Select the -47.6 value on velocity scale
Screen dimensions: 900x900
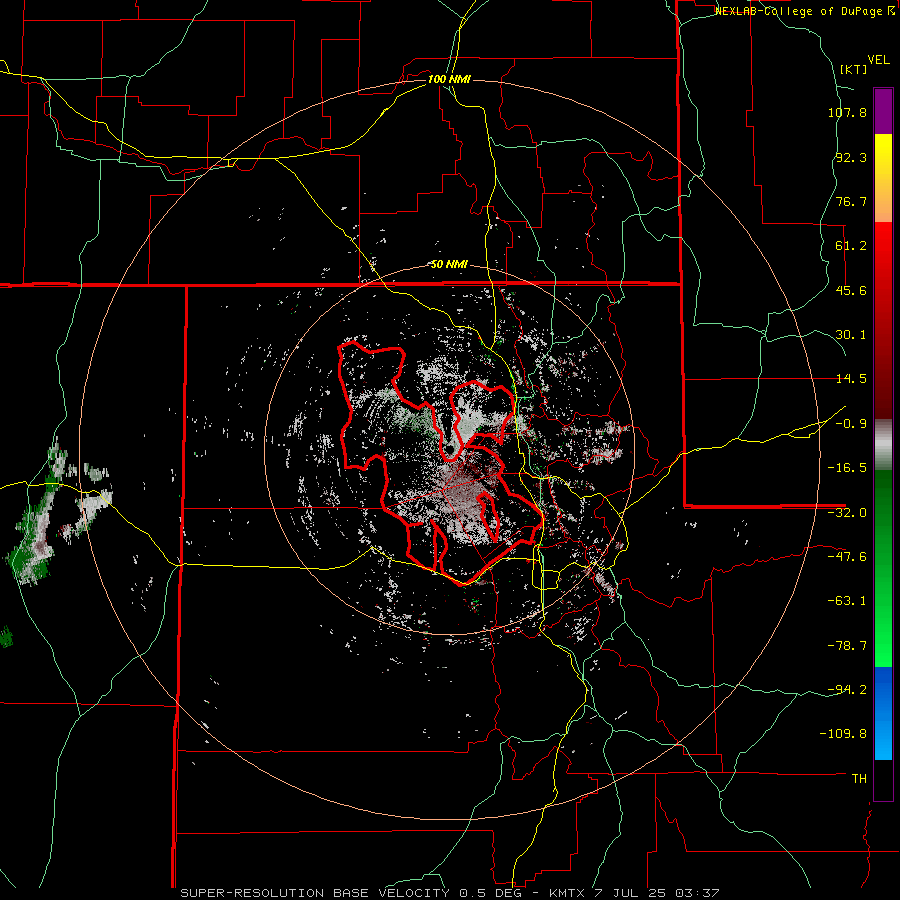847,557
